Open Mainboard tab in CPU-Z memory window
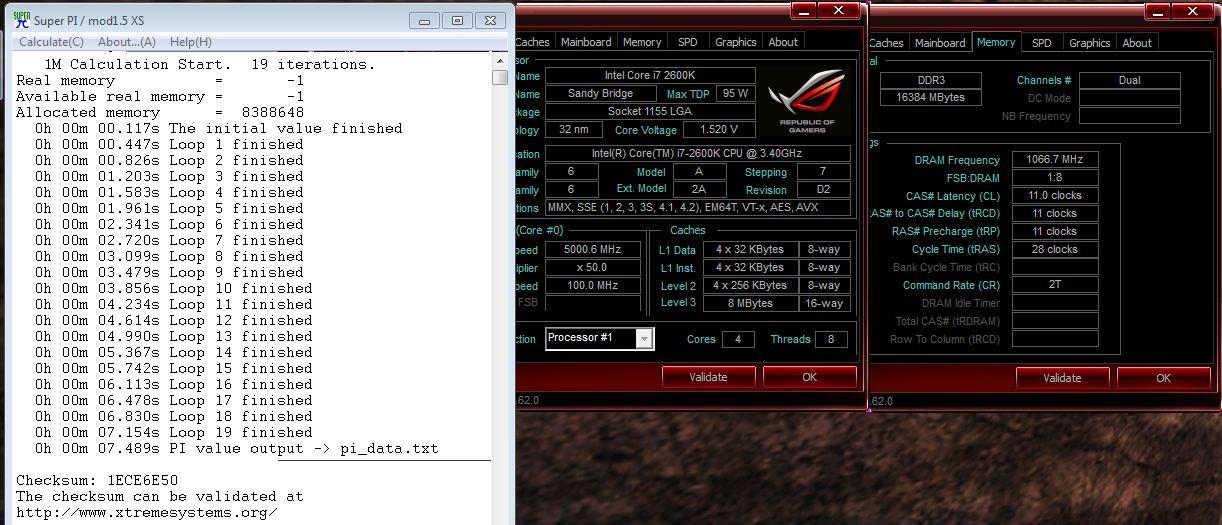 pos(941,43)
